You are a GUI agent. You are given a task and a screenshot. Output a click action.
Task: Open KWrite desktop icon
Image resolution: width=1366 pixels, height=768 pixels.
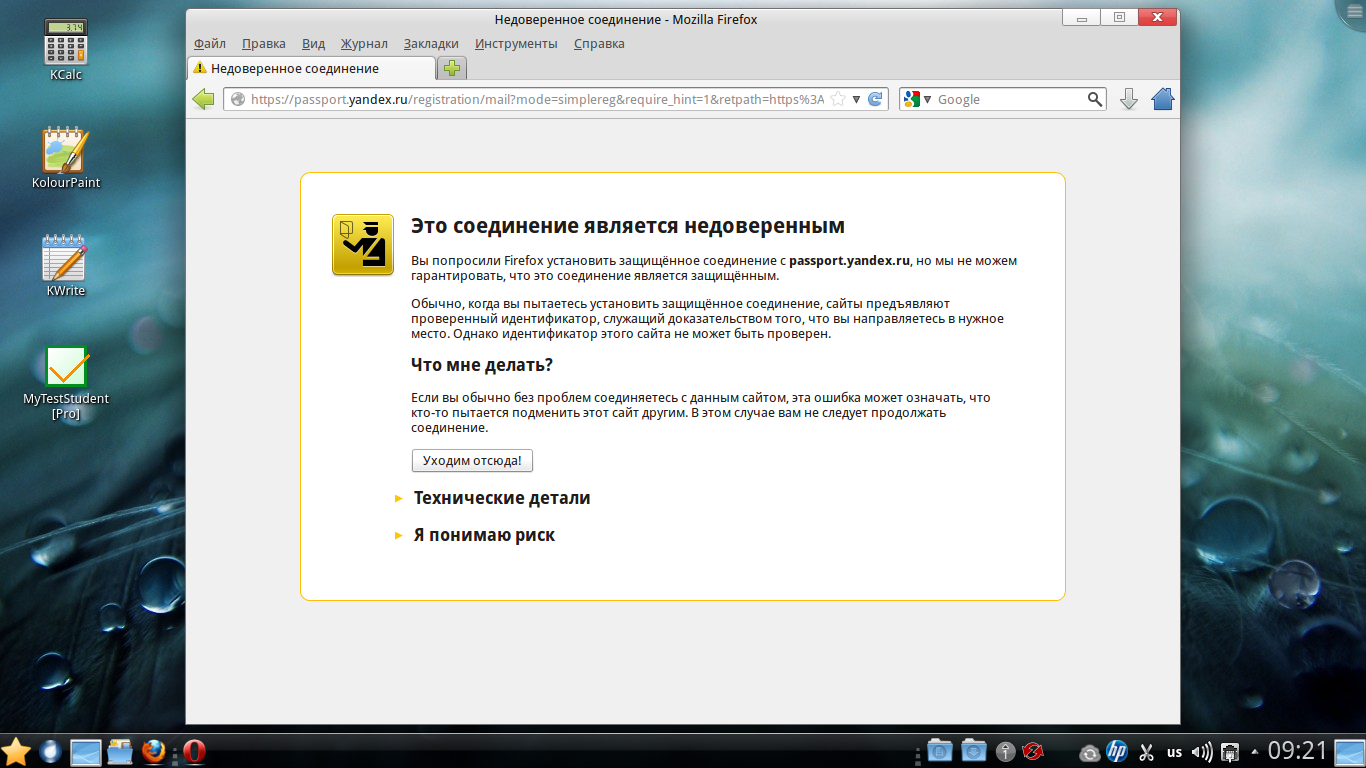[66, 266]
